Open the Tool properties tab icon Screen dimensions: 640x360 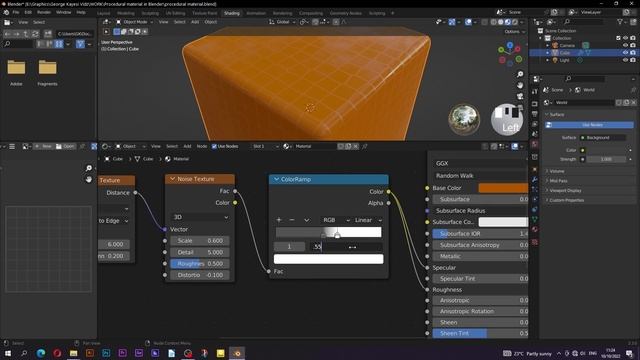(535, 92)
